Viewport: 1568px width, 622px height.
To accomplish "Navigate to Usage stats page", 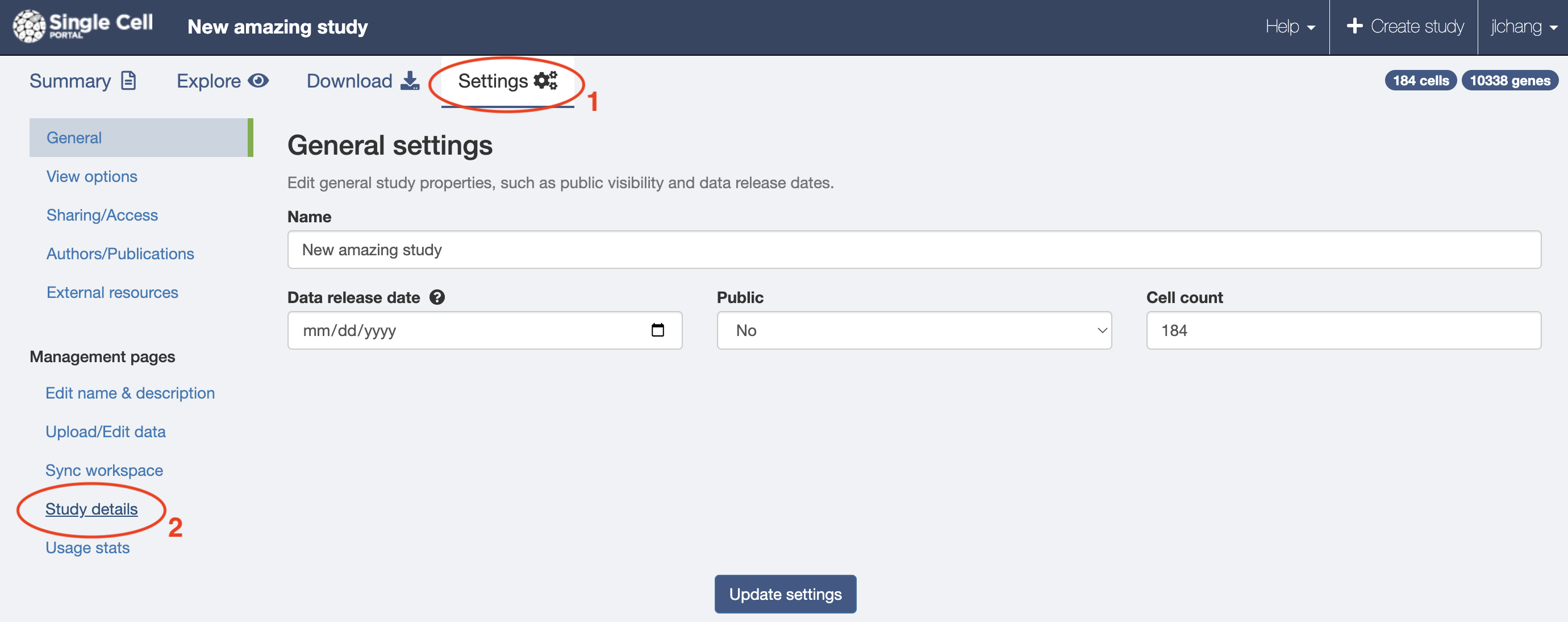I will pyautogui.click(x=87, y=546).
